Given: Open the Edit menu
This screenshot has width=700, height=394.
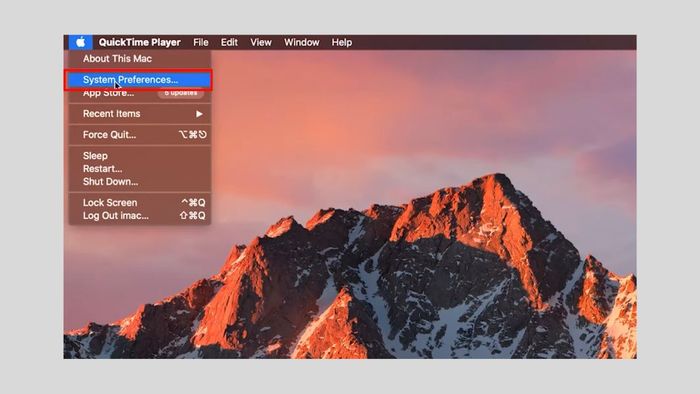Looking at the screenshot, I should [229, 42].
